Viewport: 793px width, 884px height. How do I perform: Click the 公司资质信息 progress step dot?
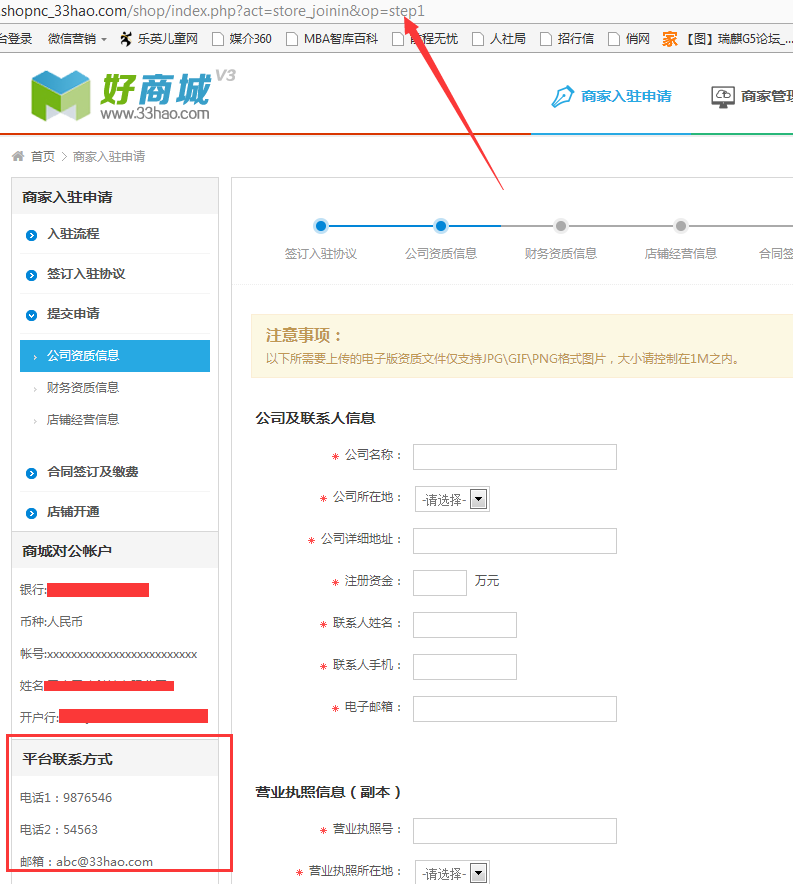441,226
